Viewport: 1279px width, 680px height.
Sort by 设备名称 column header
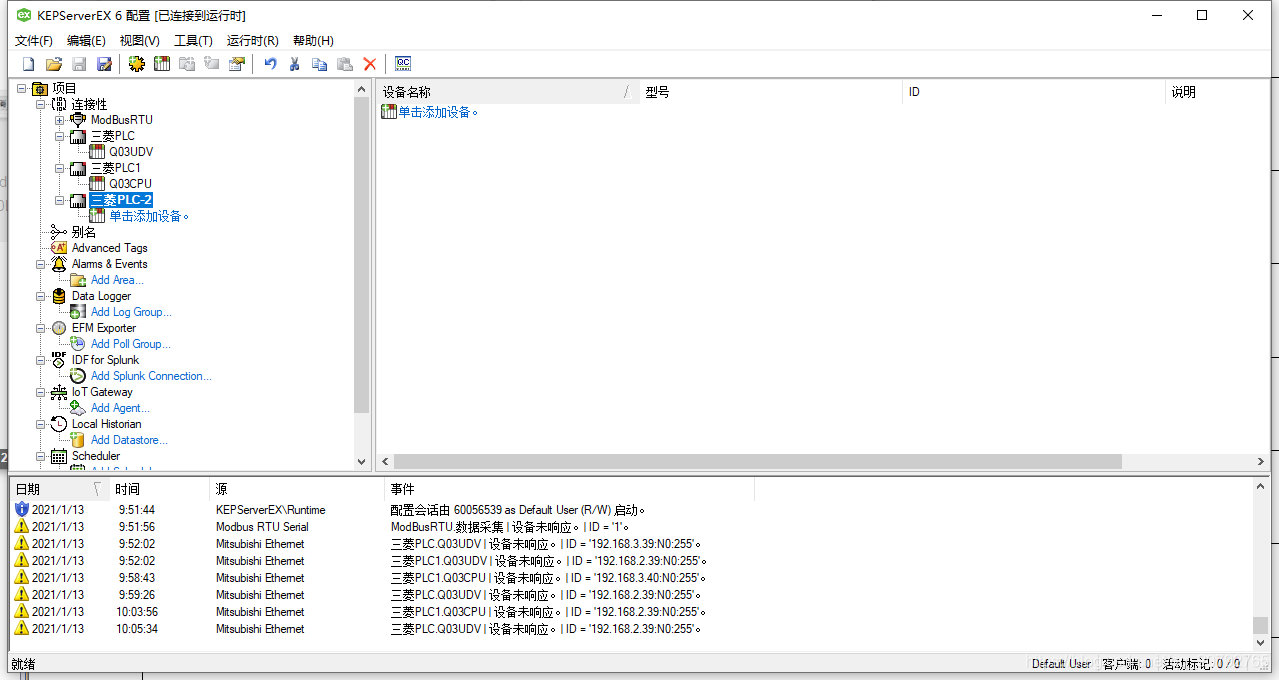[x=507, y=92]
